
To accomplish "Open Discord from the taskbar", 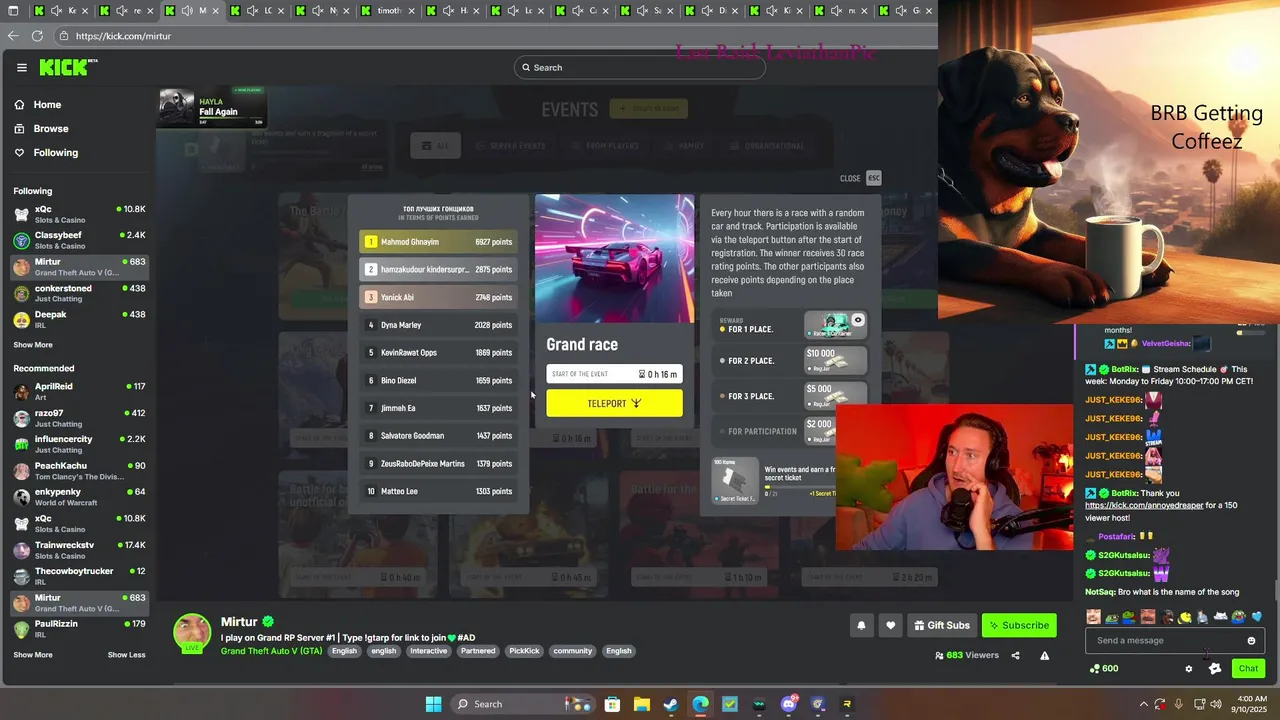I will 789,704.
